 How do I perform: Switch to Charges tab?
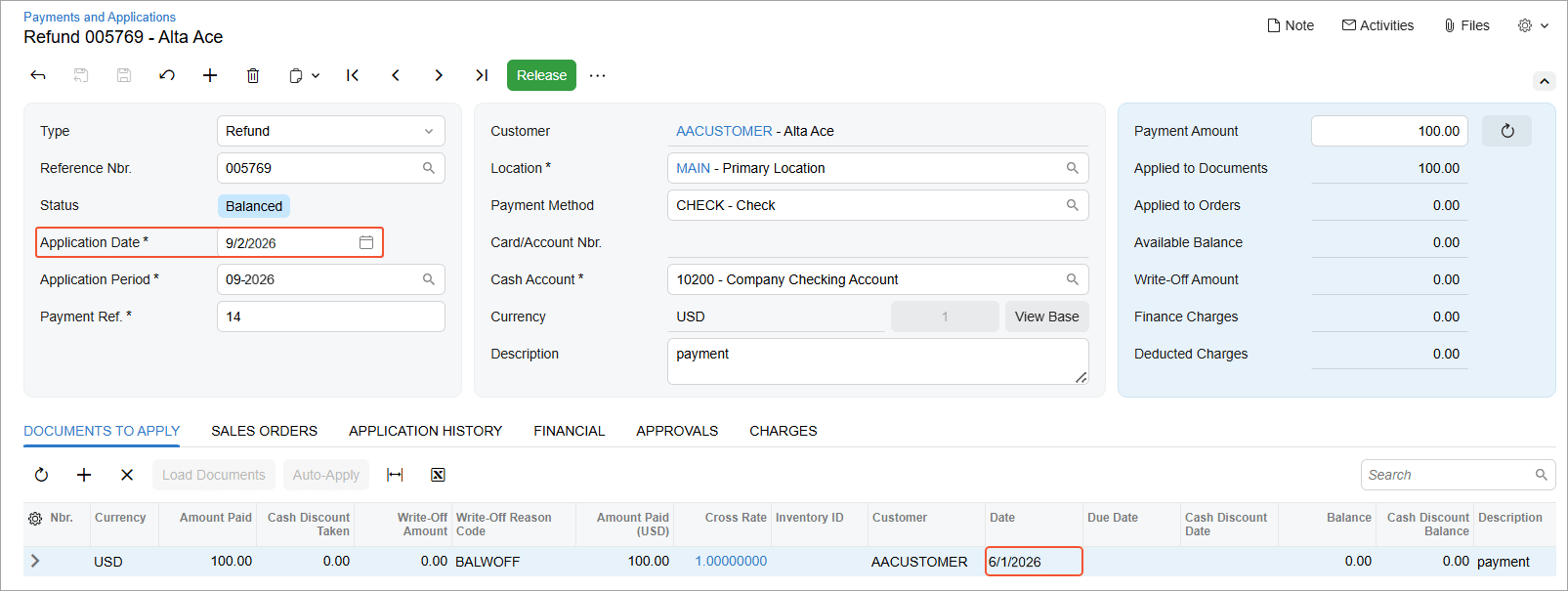(x=783, y=431)
